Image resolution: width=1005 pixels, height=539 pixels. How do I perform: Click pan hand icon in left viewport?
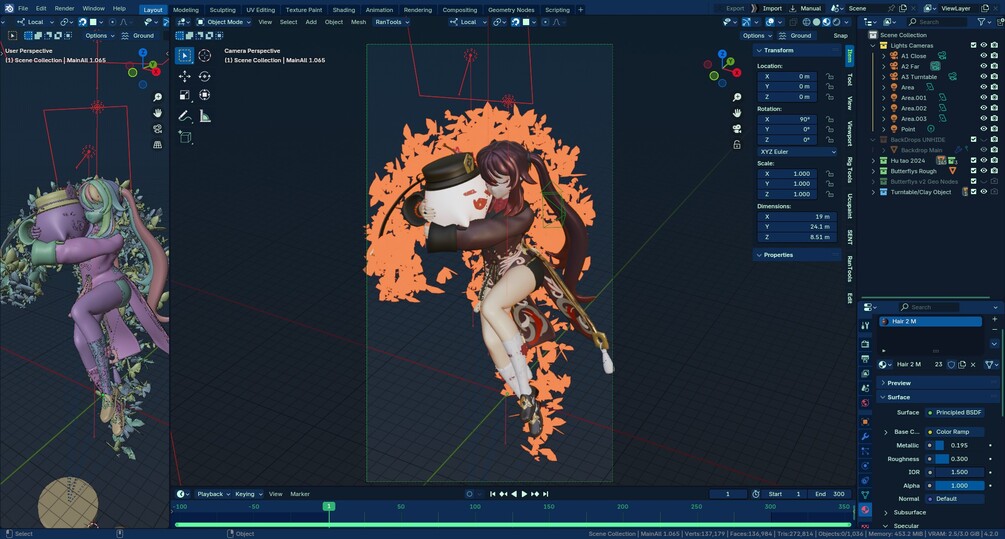click(x=157, y=113)
